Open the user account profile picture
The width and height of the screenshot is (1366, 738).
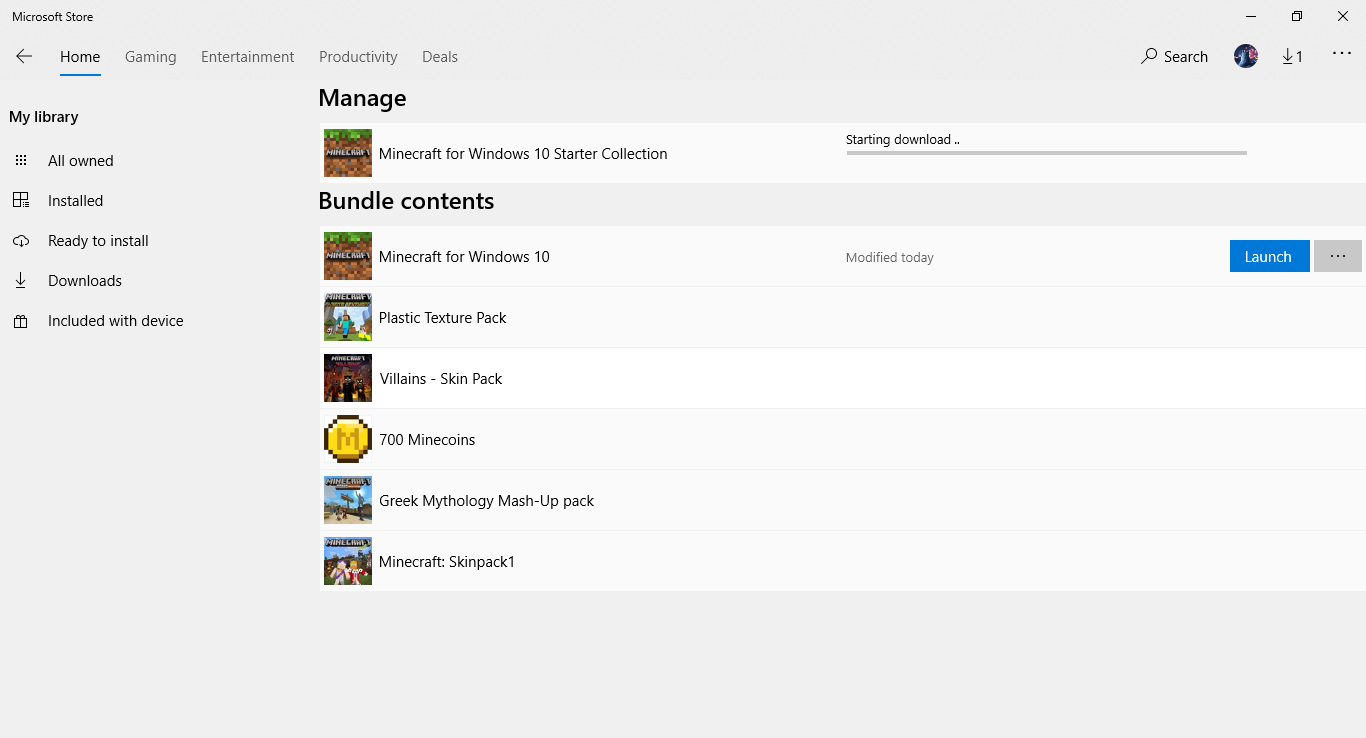click(x=1246, y=56)
